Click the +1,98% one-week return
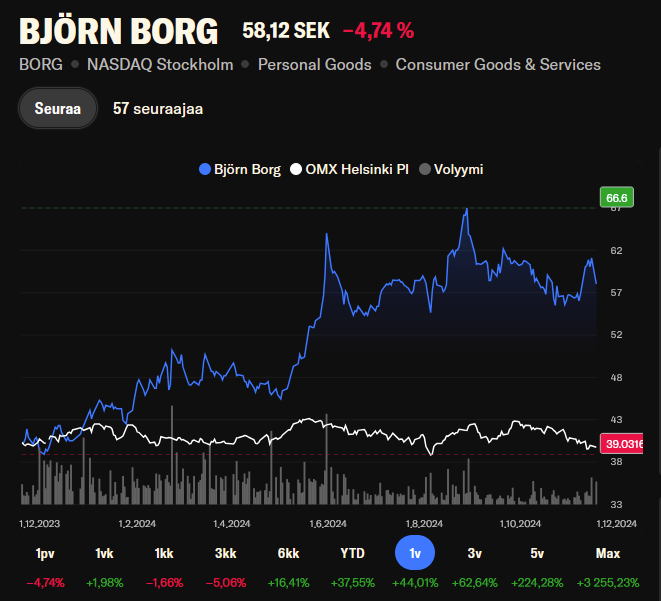Viewport: 661px width, 601px height. pyautogui.click(x=105, y=583)
